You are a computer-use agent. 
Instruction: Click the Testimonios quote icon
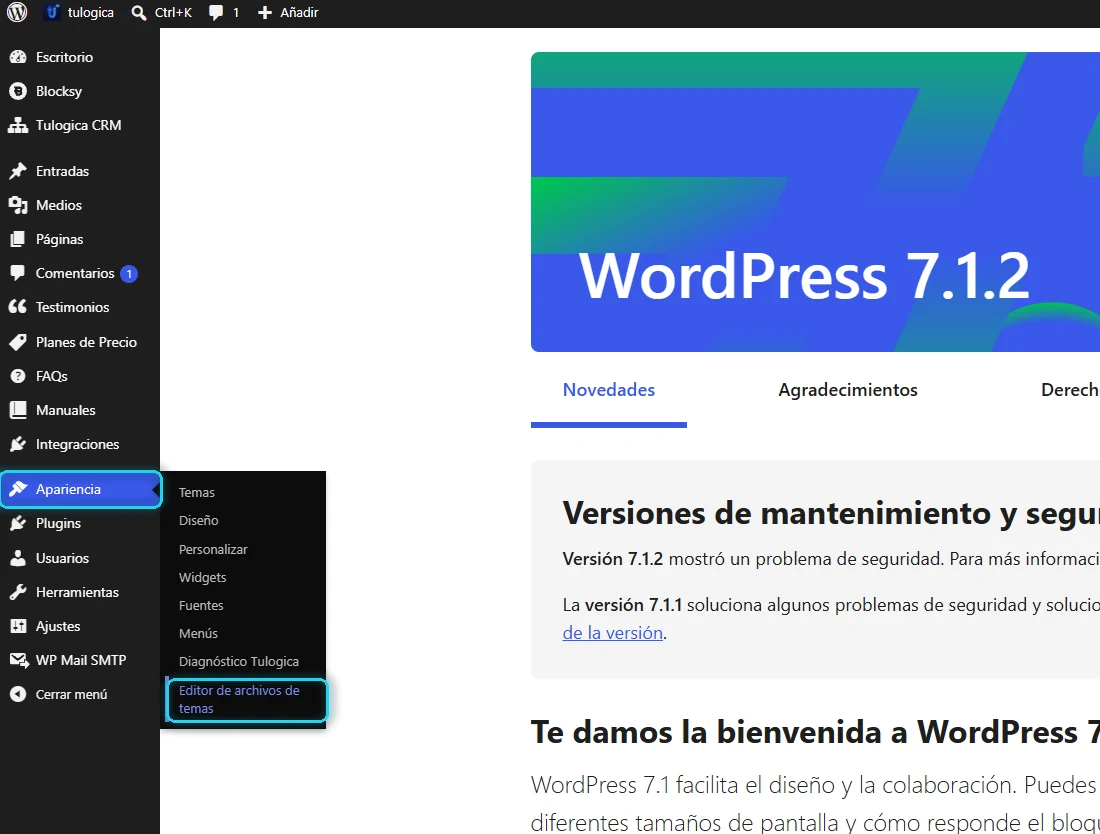pos(18,307)
